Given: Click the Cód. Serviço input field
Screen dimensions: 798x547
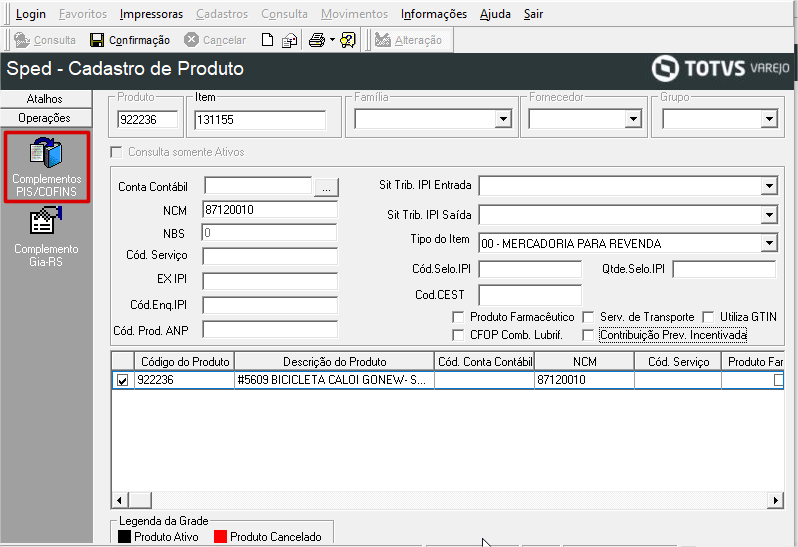Looking at the screenshot, I should [270, 256].
